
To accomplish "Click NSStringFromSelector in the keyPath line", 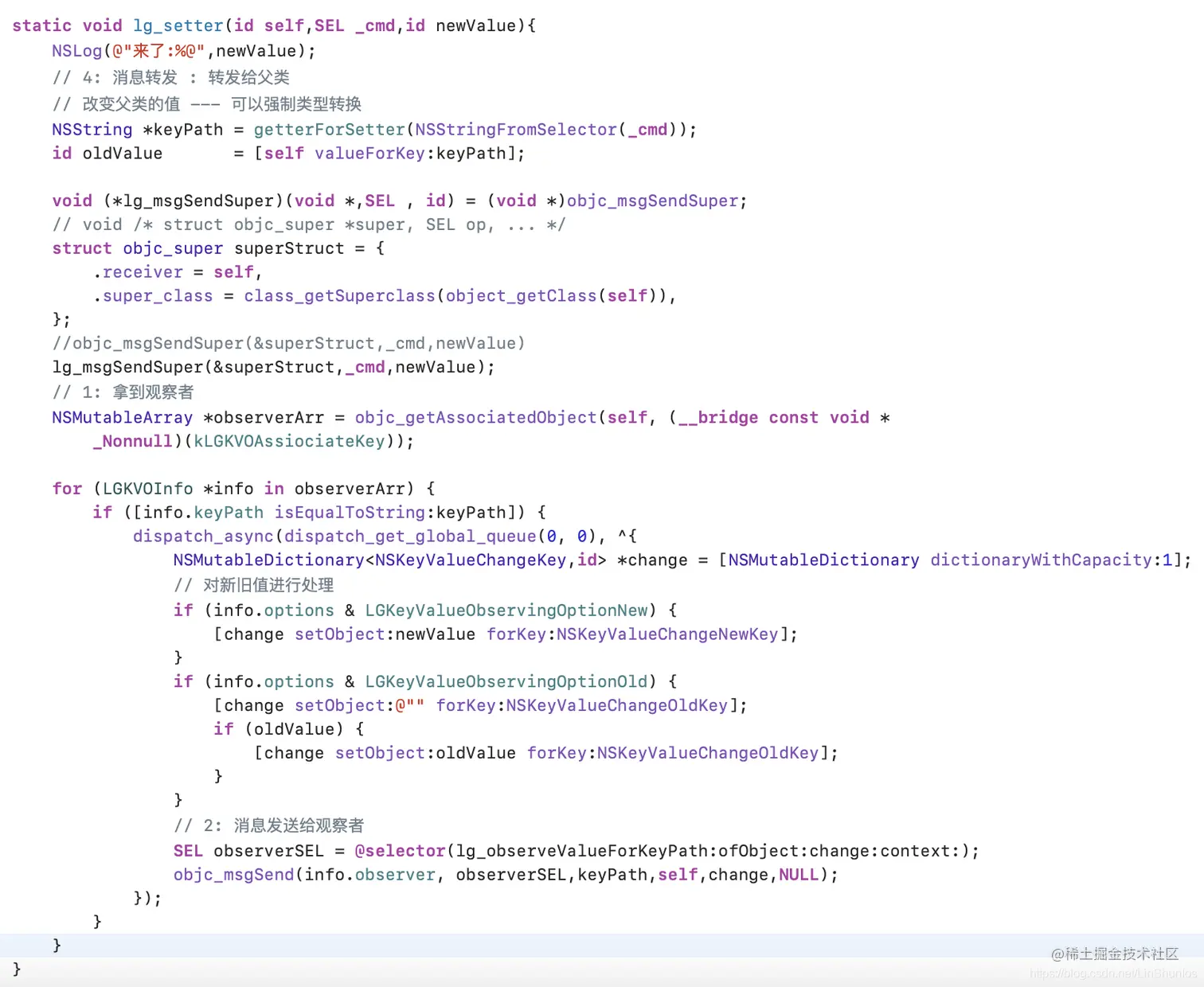I will pyautogui.click(x=516, y=129).
